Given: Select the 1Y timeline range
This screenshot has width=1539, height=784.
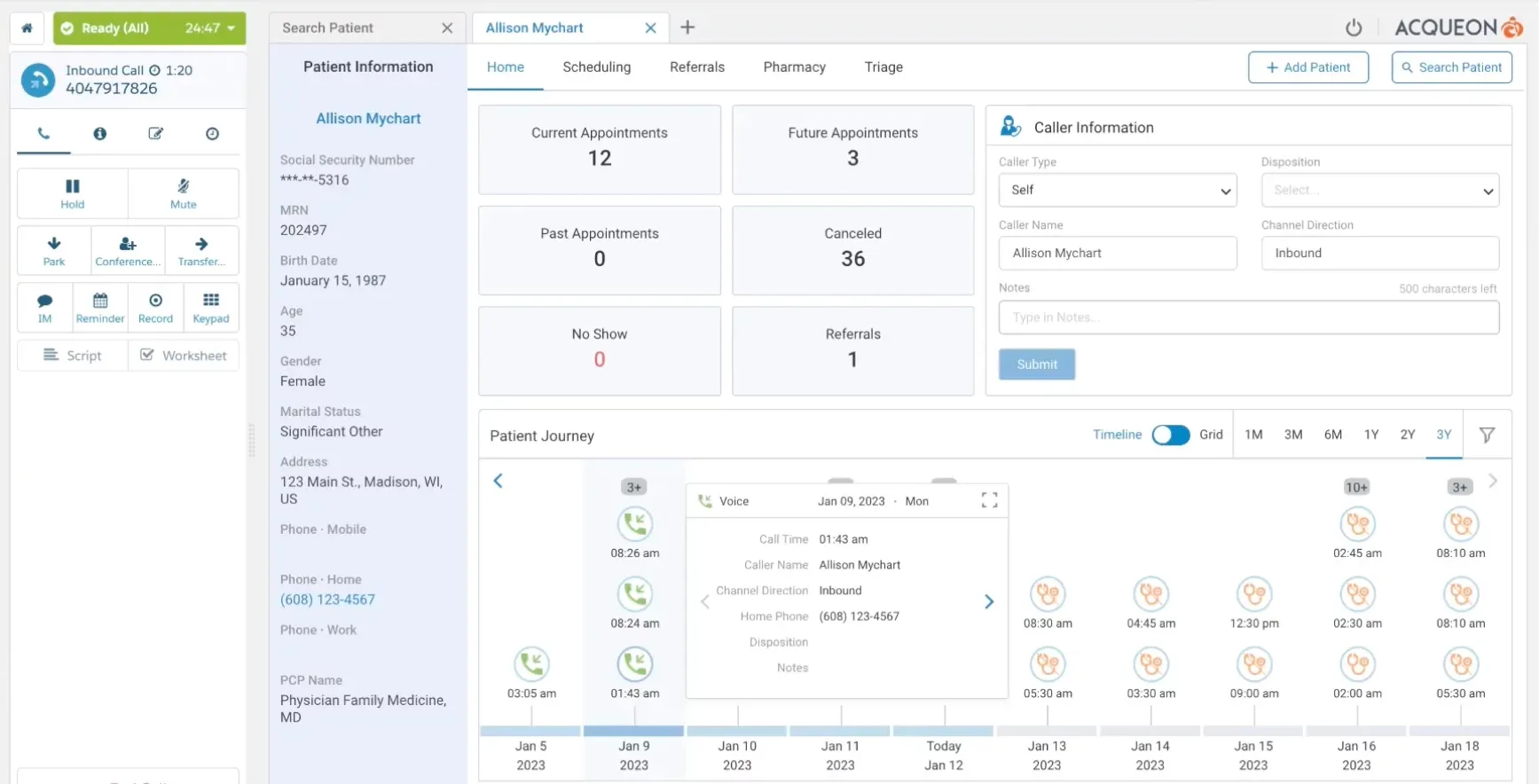Looking at the screenshot, I should point(1370,435).
